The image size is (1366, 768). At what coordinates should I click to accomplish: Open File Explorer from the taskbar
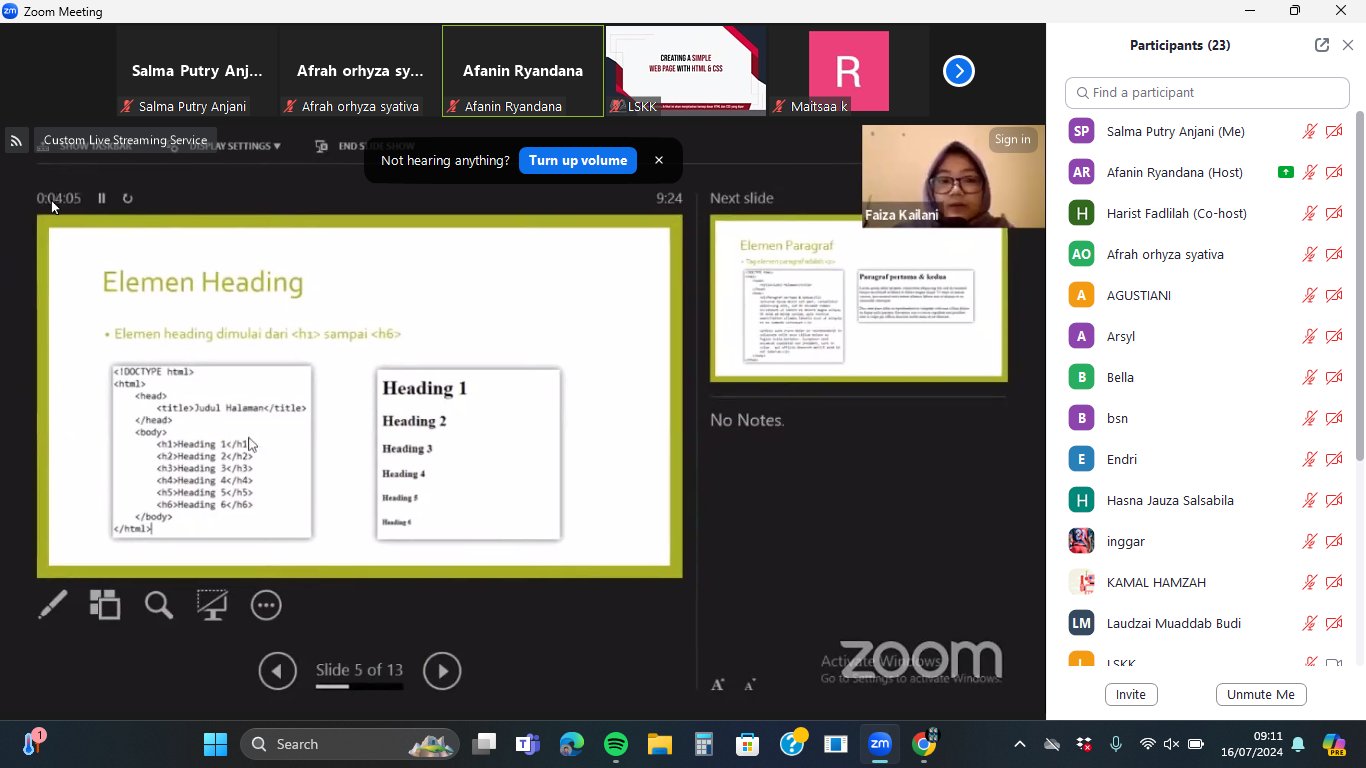pyautogui.click(x=660, y=744)
